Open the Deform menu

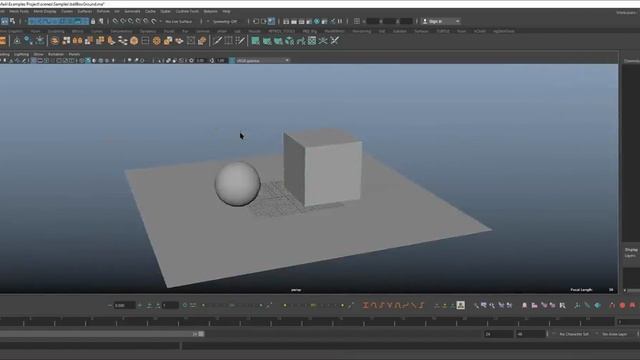click(103, 11)
